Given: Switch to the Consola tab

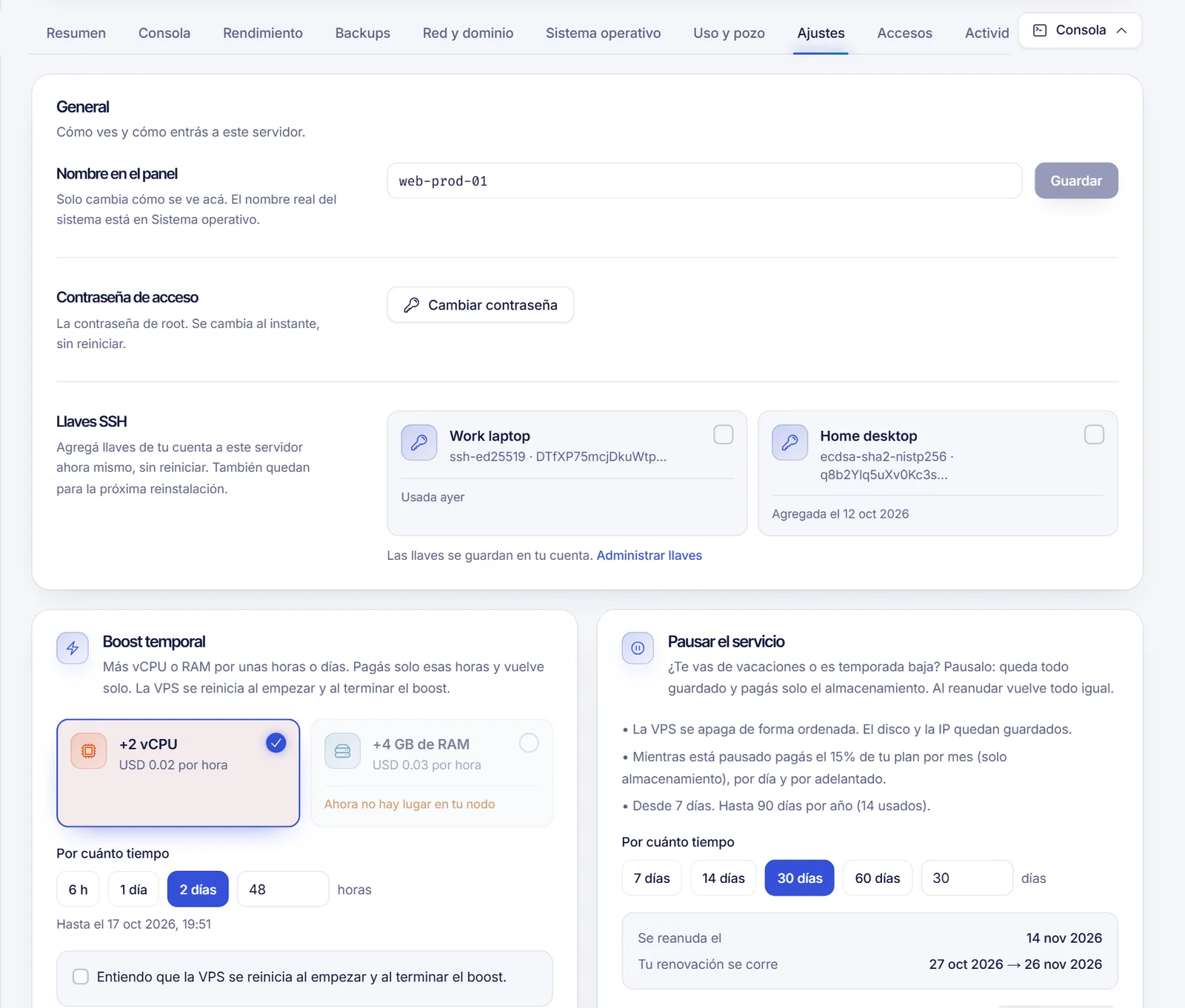Looking at the screenshot, I should 164,33.
